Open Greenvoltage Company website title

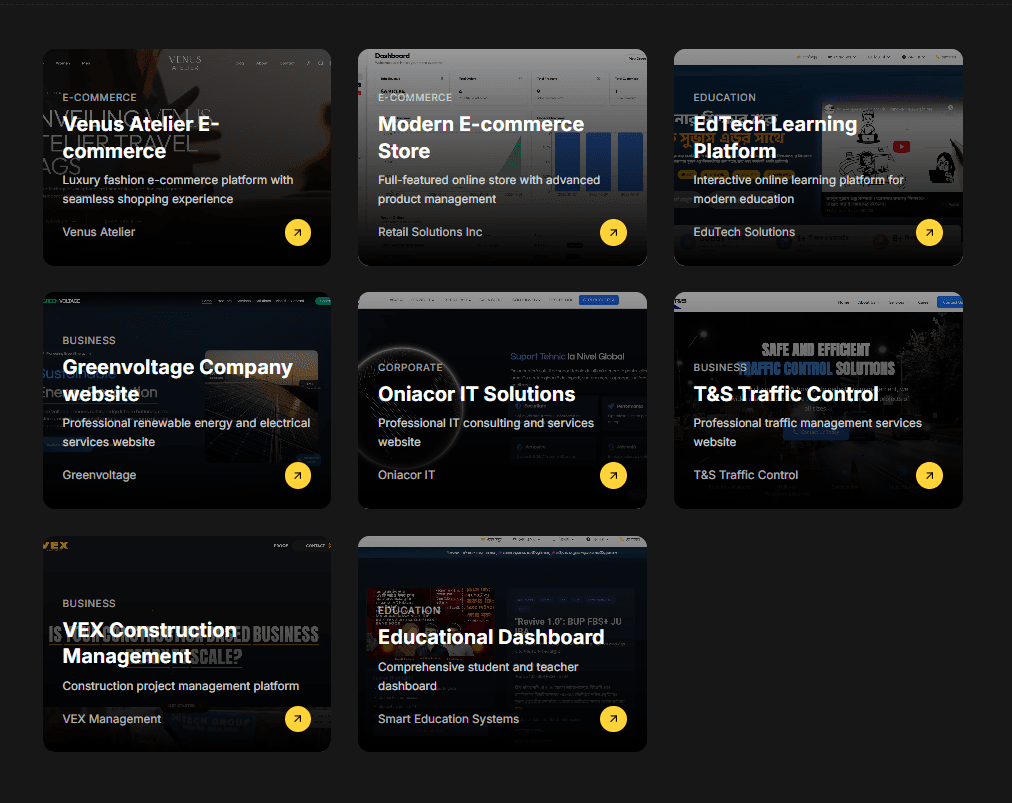click(177, 381)
